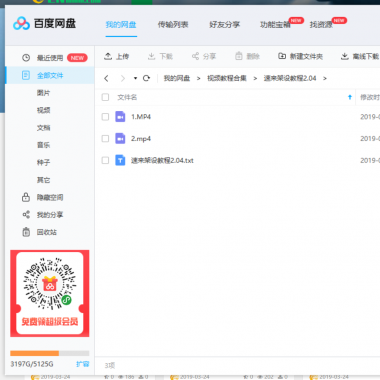Expand the arrow after 速来架设教程2.04 breadcrumb
The height and width of the screenshot is (380, 380).
(x=325, y=78)
